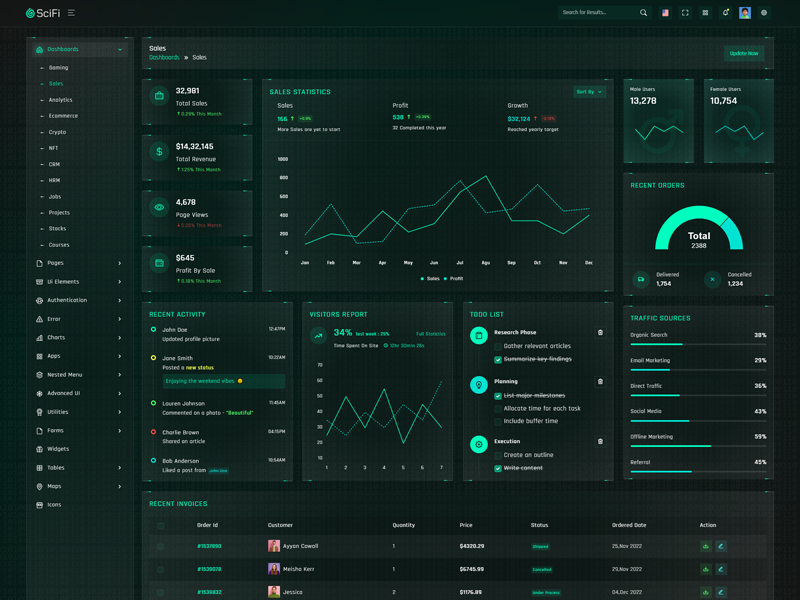This screenshot has width=800, height=600.
Task: Click the Search for Results input field
Action: coord(597,13)
